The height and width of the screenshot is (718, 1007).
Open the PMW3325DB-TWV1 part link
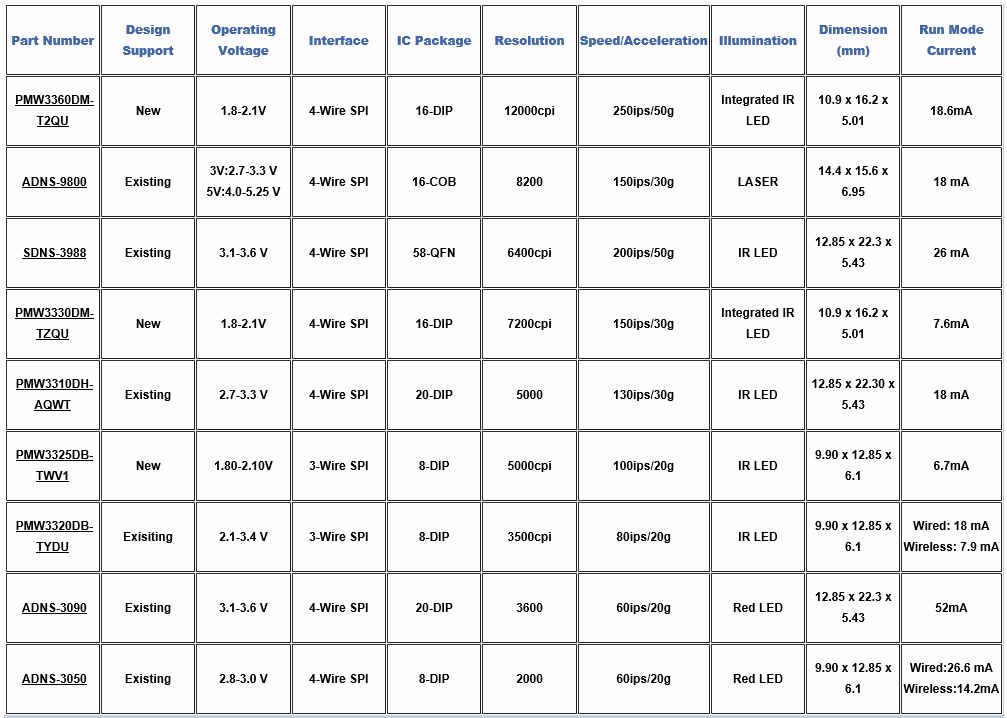54,465
